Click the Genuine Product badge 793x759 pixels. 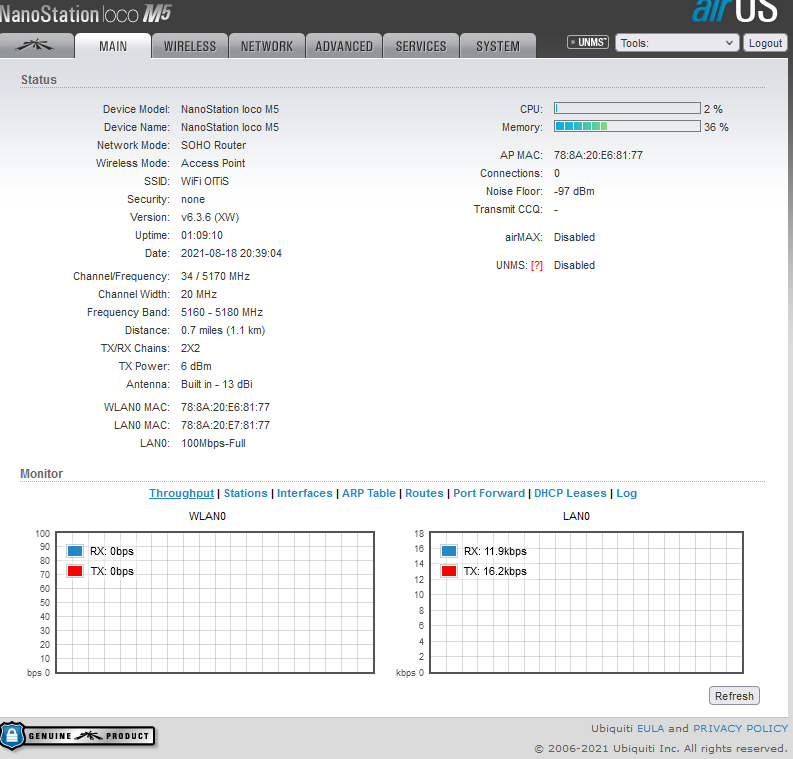(77, 736)
